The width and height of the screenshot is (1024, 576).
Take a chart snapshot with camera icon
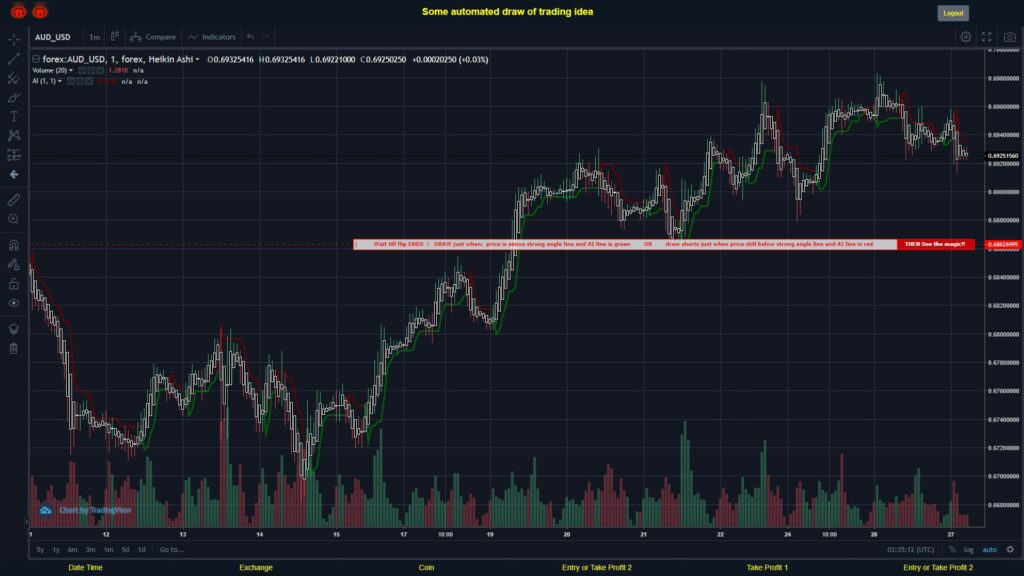(x=1010, y=37)
